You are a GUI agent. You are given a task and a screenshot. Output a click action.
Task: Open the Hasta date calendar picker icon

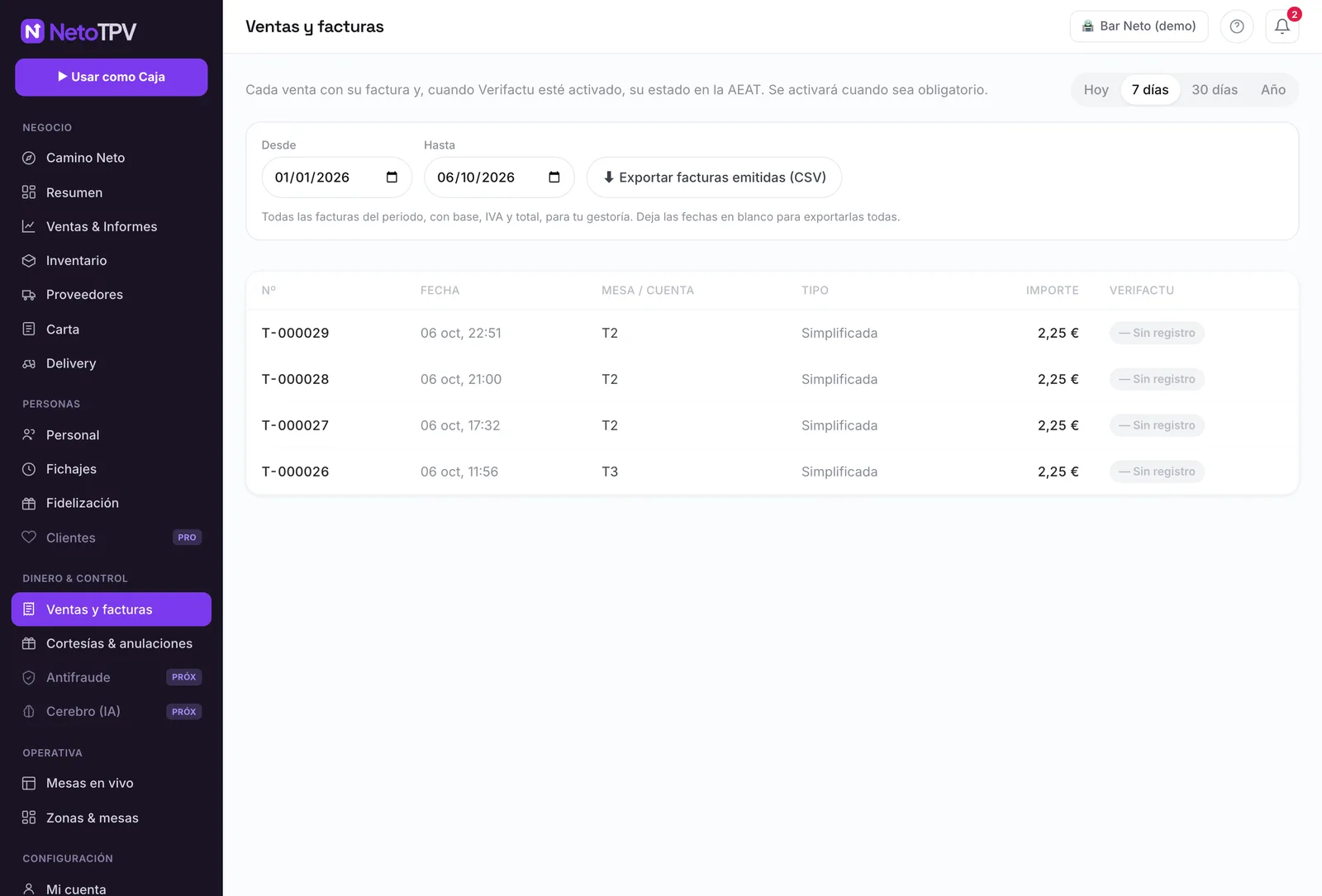[x=554, y=178]
